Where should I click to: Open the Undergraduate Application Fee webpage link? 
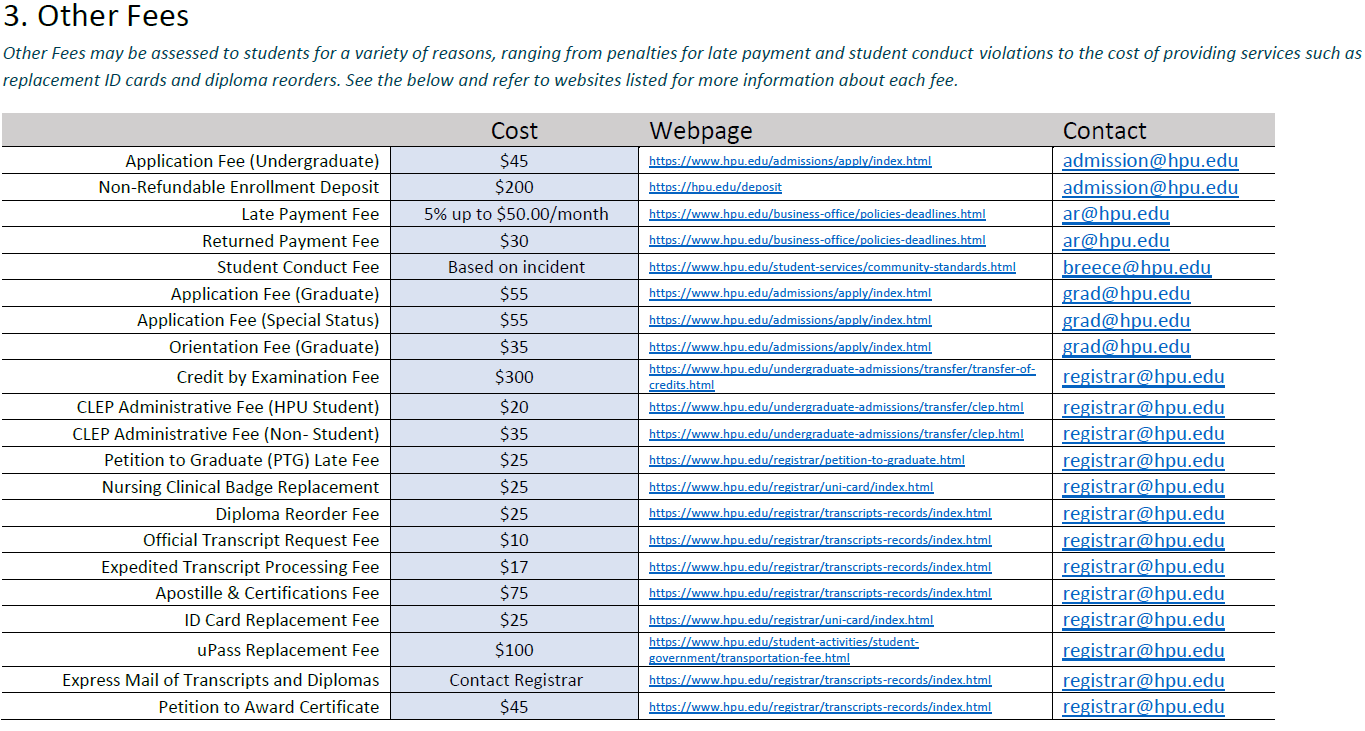point(790,161)
